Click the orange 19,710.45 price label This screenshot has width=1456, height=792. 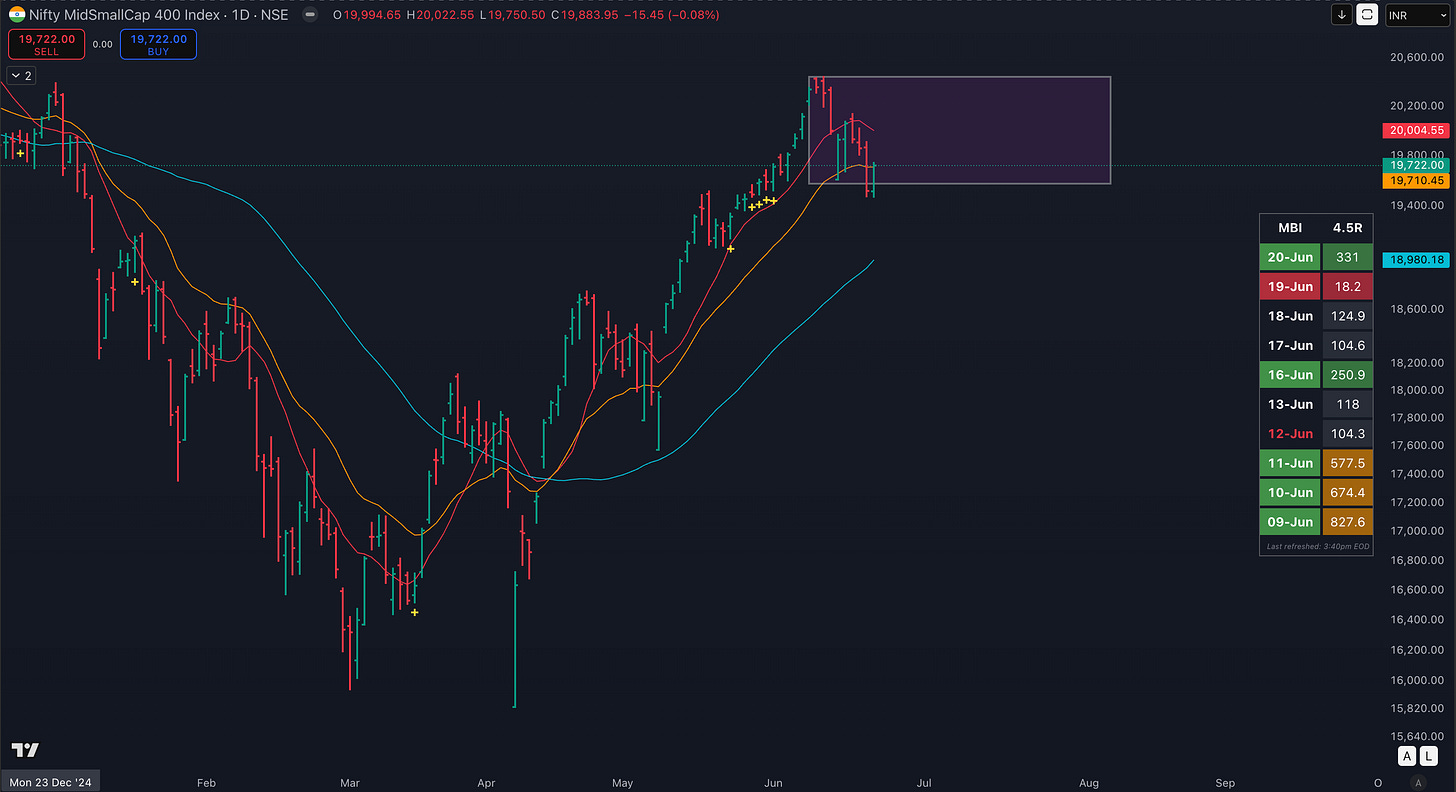click(x=1416, y=181)
